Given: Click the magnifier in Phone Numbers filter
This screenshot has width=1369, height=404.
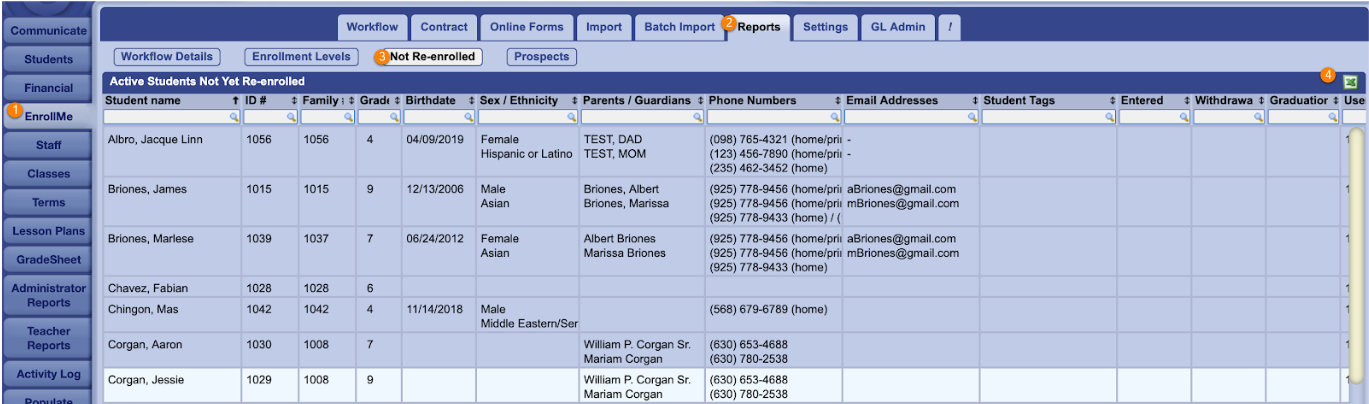Looking at the screenshot, I should click(x=834, y=117).
